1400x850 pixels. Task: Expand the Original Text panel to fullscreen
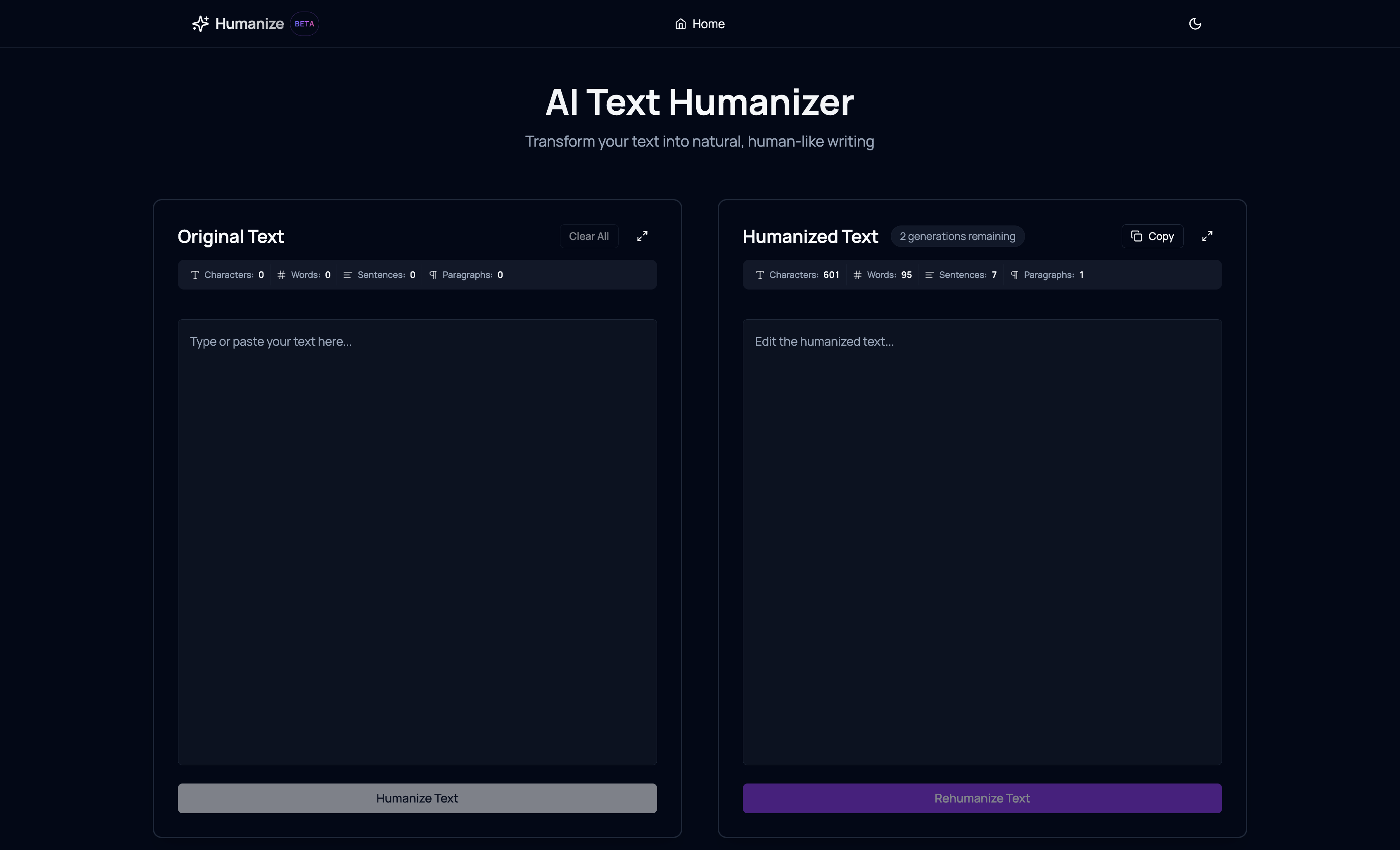(642, 236)
